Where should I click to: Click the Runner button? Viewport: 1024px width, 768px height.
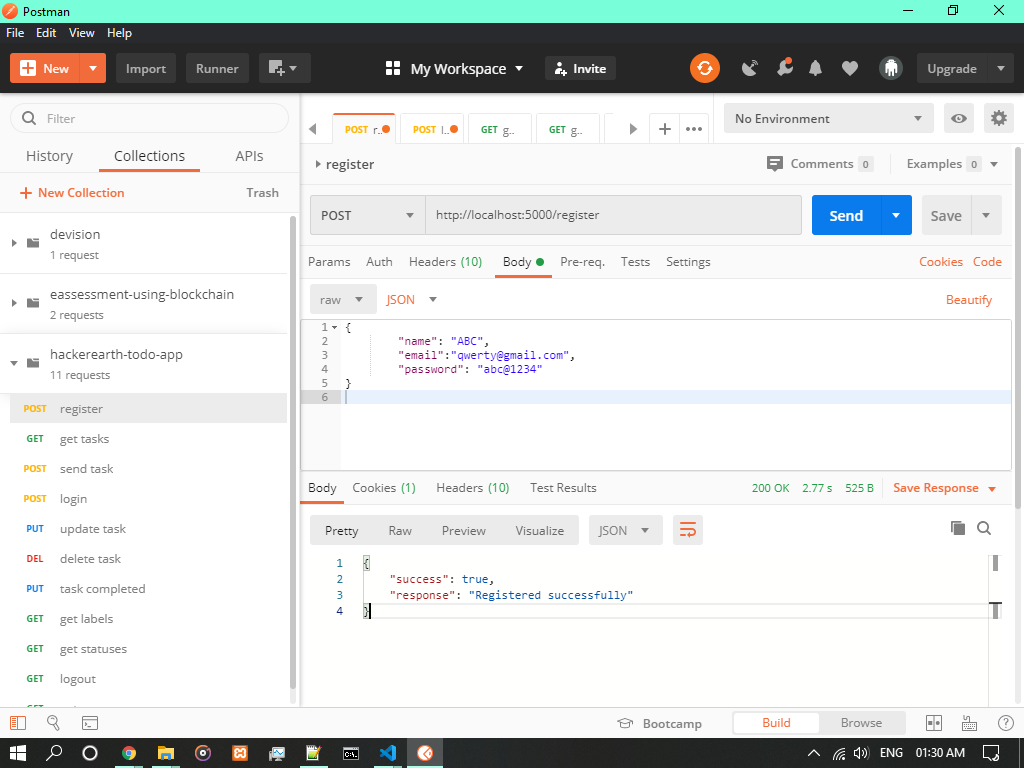(217, 69)
